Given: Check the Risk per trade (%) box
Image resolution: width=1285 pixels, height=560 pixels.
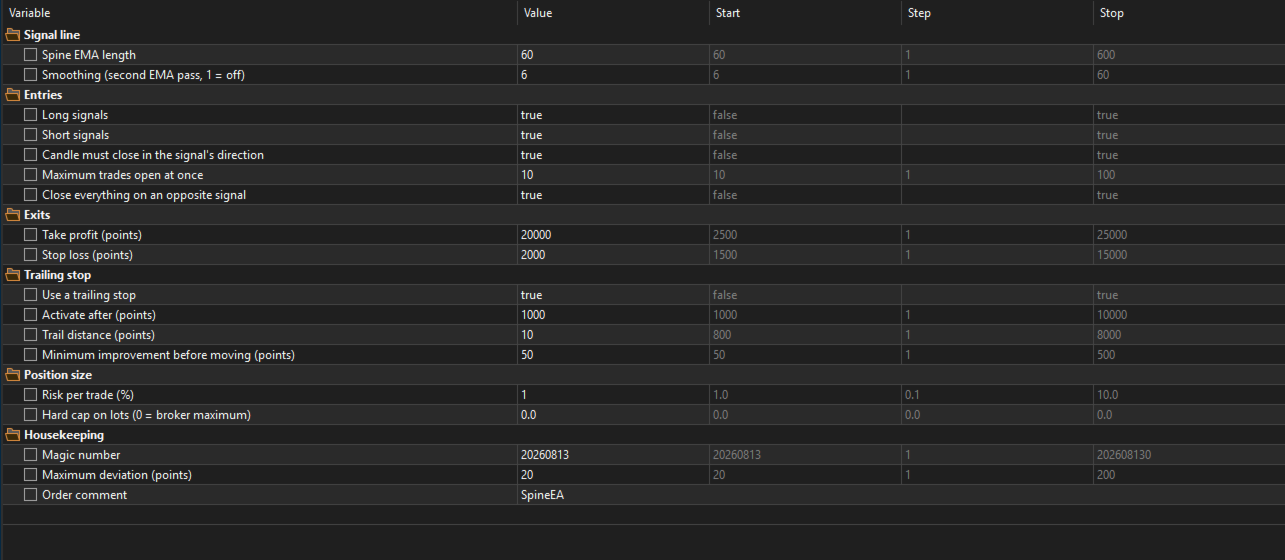Looking at the screenshot, I should tap(30, 395).
